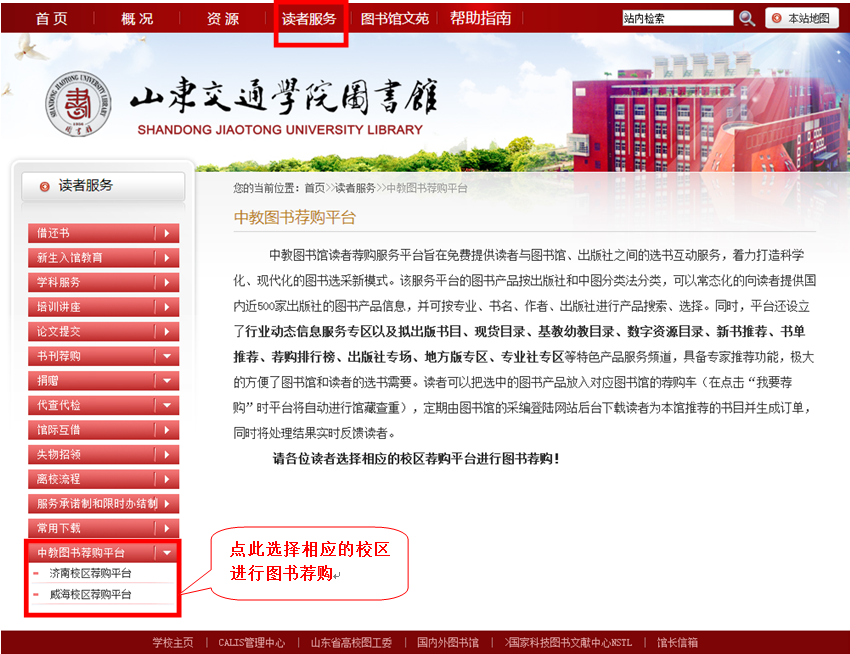Expand the 离校流程 arrow

167,479
